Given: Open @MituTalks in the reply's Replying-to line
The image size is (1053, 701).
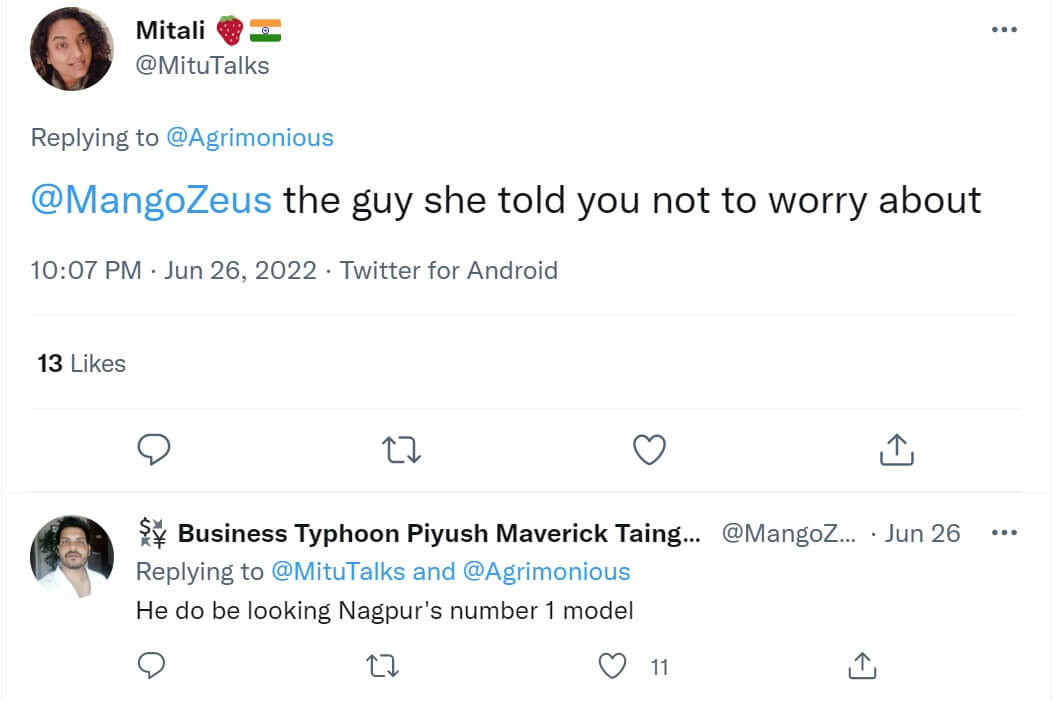Looking at the screenshot, I should (338, 572).
